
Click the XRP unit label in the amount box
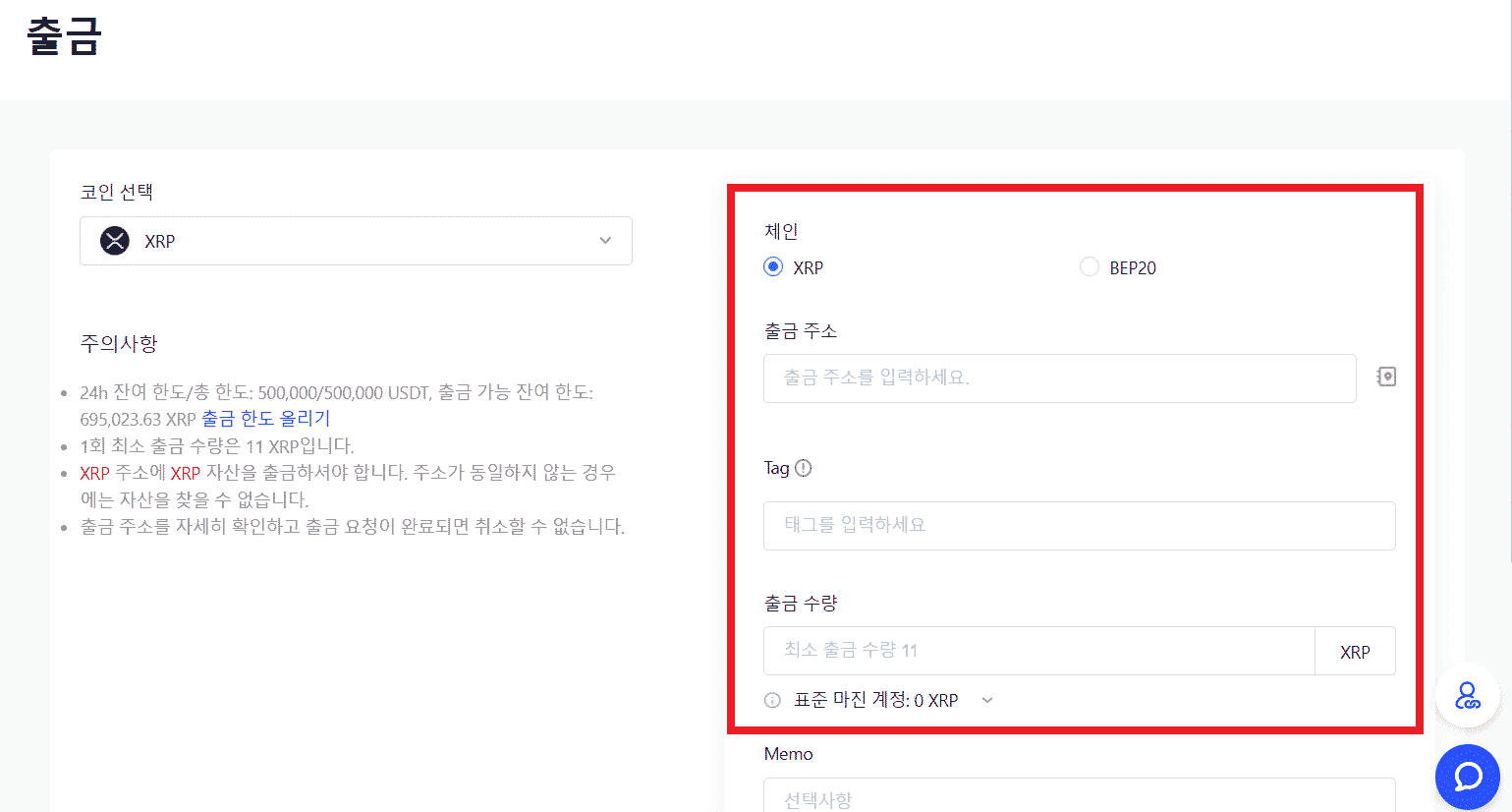[1355, 651]
